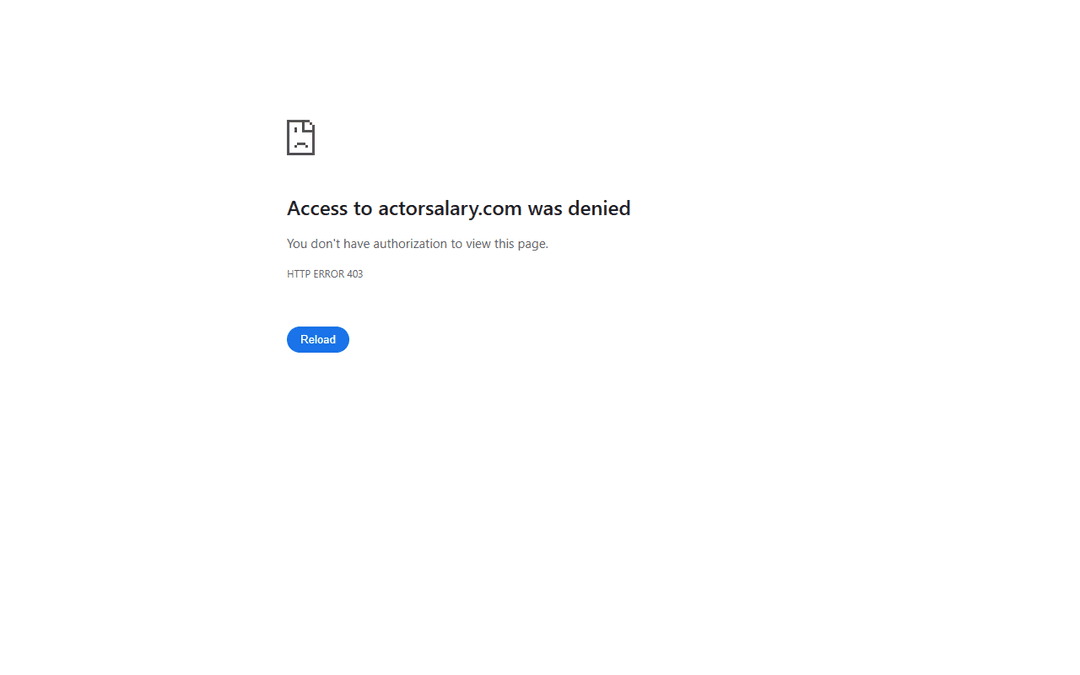Click the number 403 in error code
The image size is (1080, 675).
click(355, 274)
